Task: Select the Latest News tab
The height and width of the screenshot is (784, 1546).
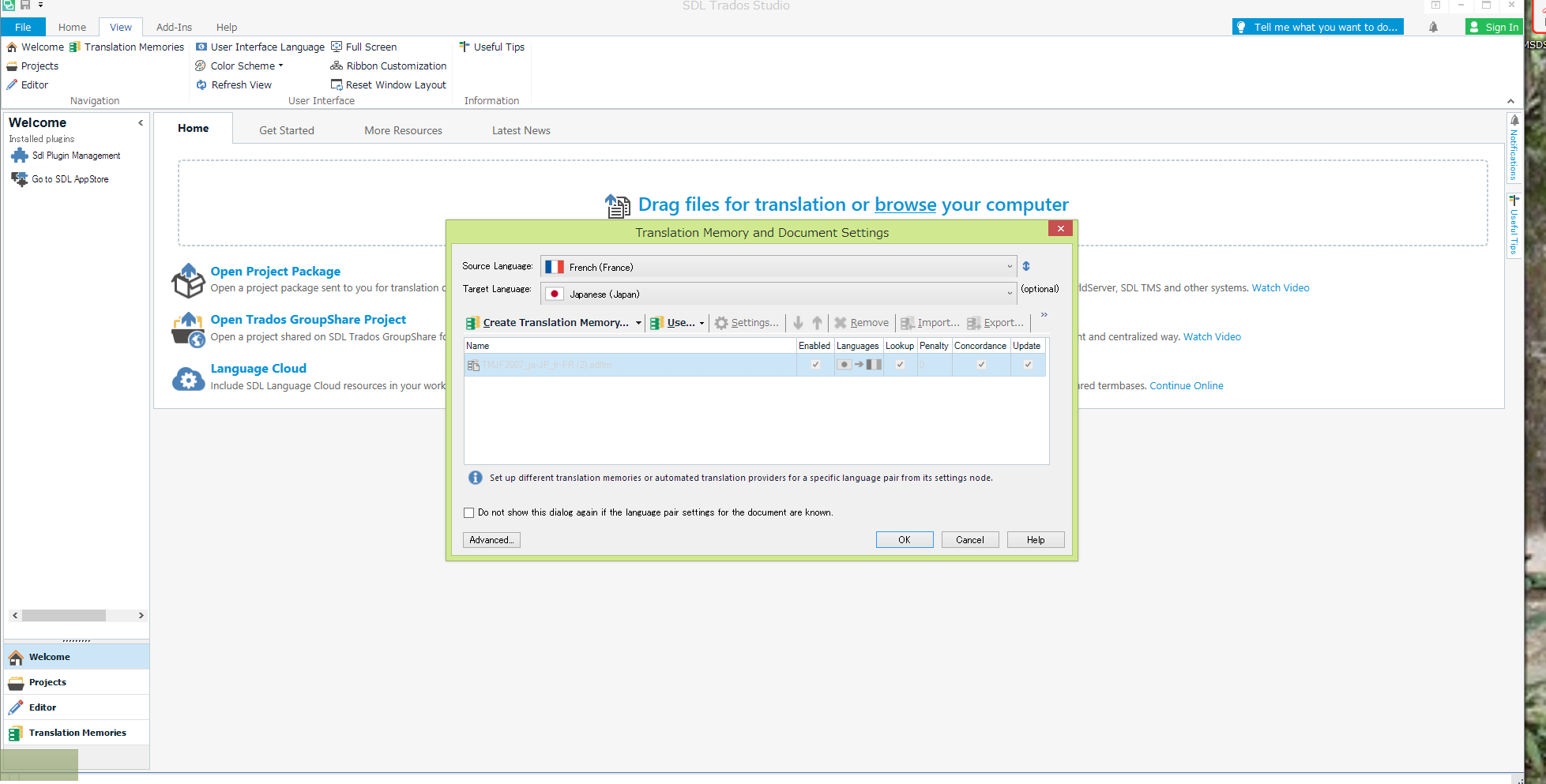Action: click(521, 130)
